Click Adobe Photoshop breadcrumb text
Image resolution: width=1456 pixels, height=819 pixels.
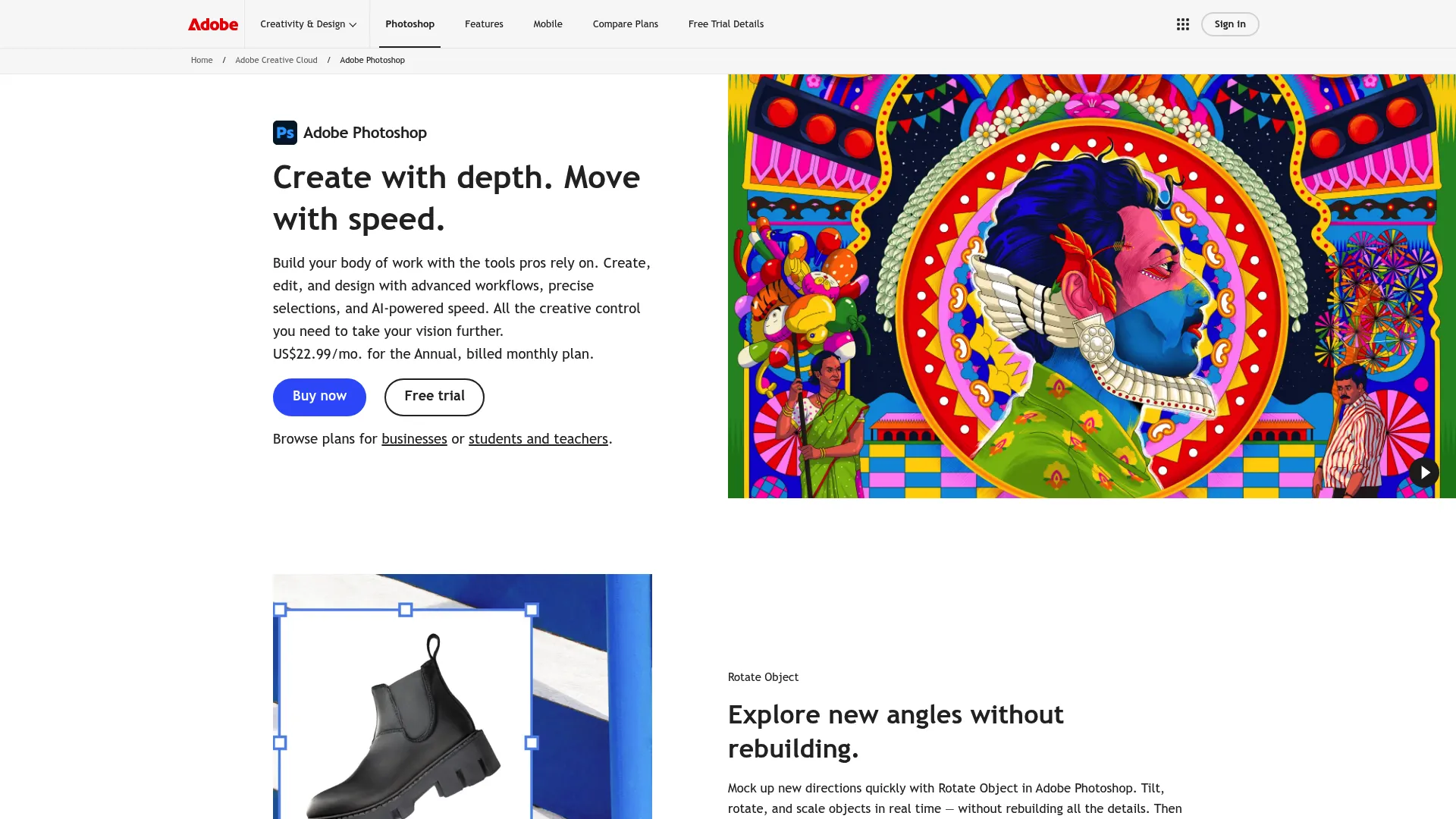(372, 61)
